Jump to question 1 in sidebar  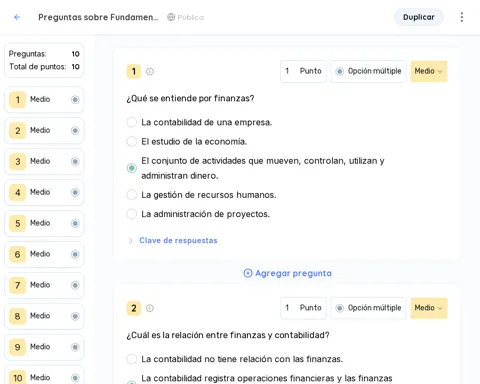pos(44,99)
